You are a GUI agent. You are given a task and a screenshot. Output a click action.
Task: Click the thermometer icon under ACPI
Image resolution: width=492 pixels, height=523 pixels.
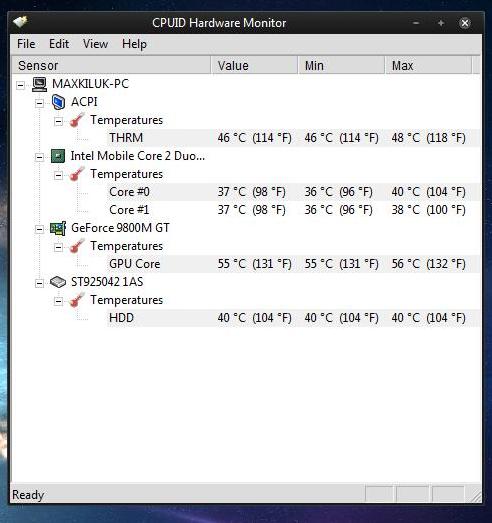(77, 120)
